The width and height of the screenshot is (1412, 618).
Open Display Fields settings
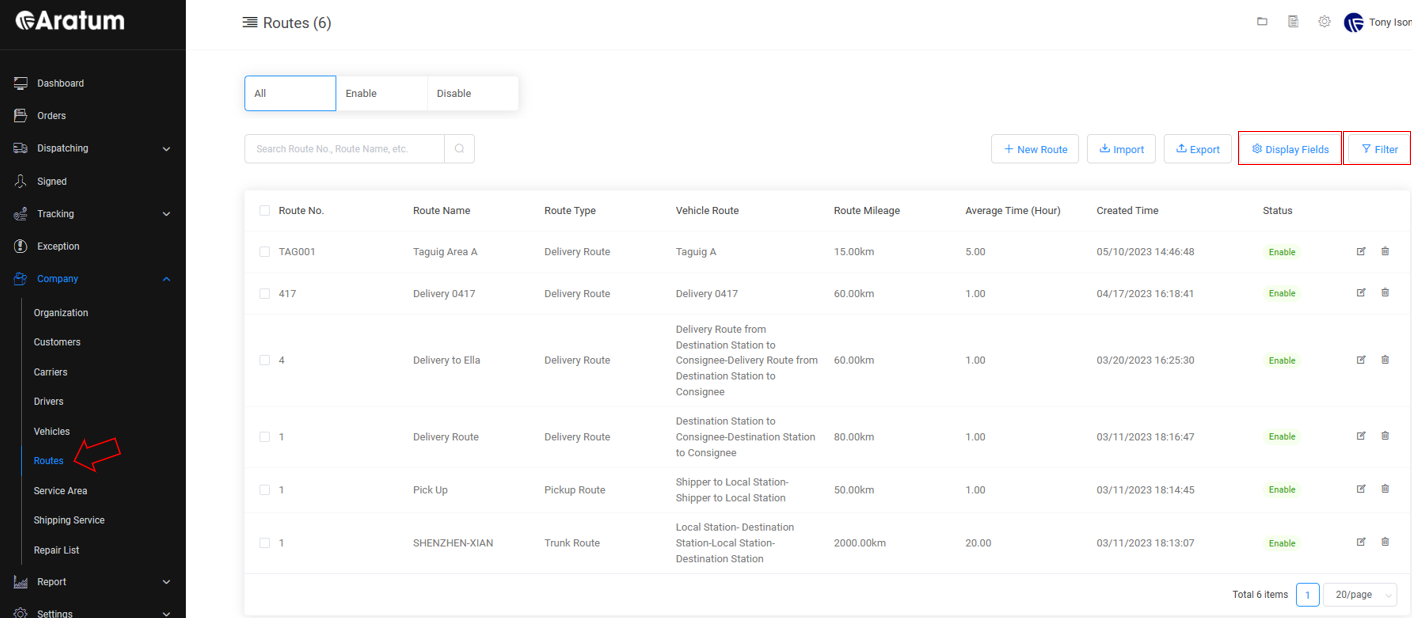tap(1290, 149)
